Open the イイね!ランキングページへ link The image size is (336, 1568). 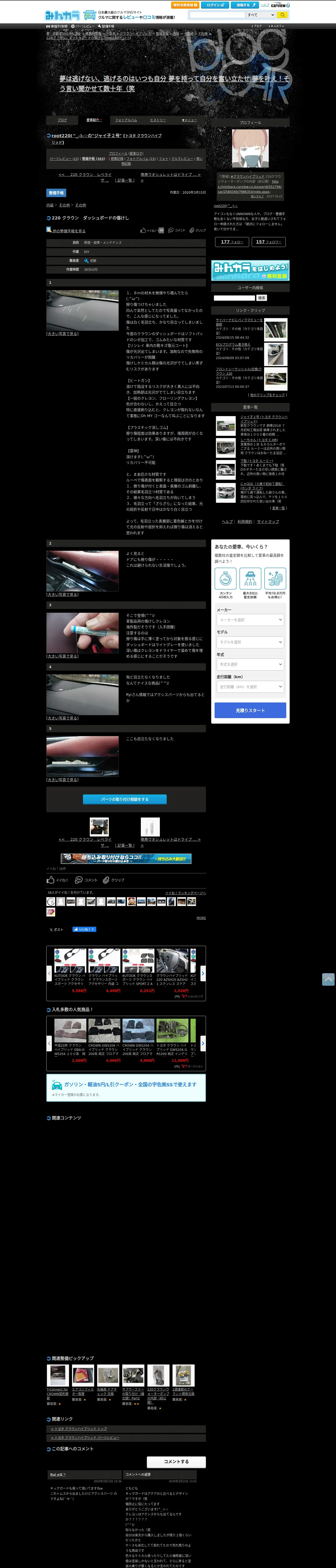pos(185,893)
